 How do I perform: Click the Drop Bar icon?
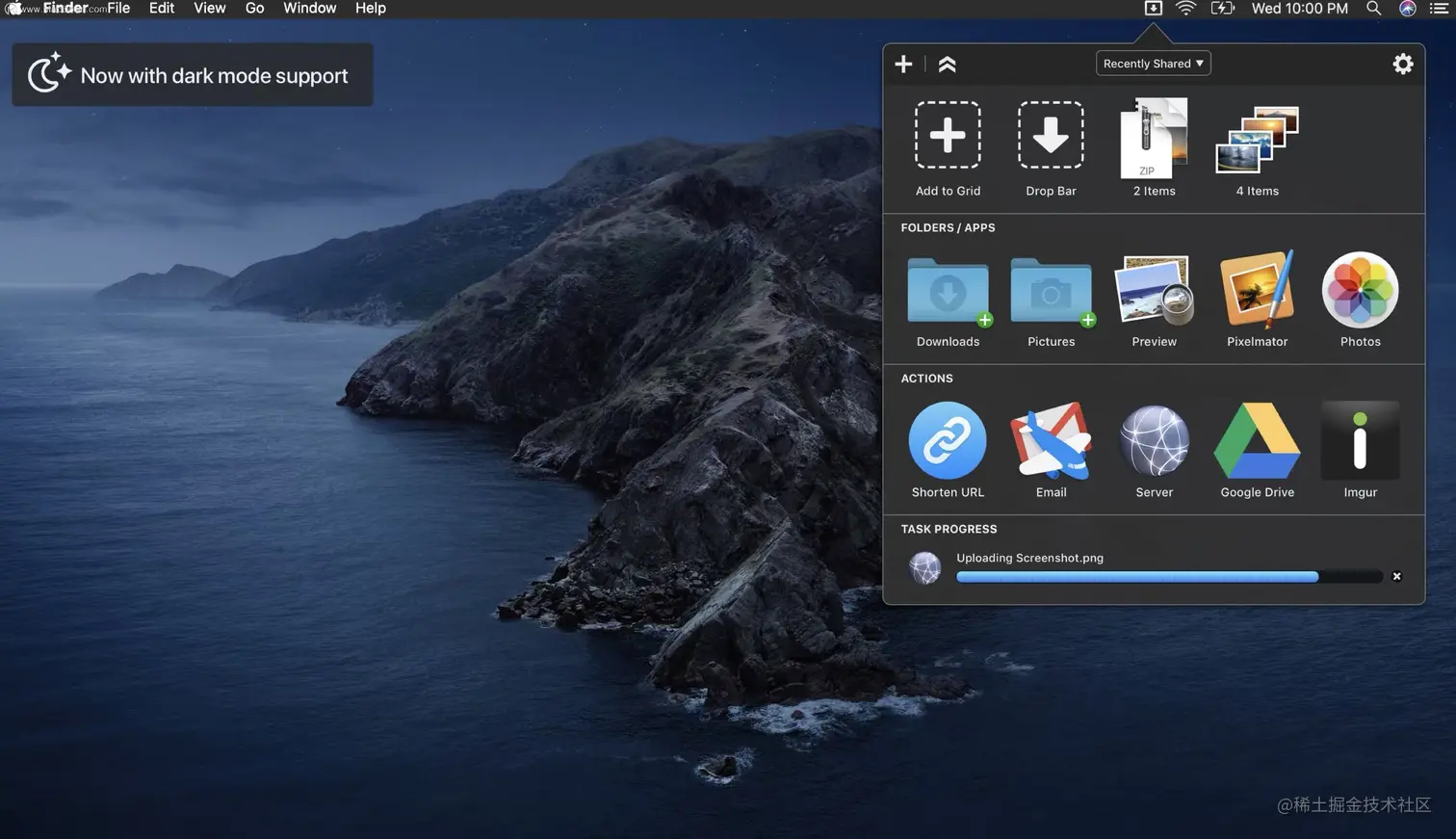(1051, 135)
